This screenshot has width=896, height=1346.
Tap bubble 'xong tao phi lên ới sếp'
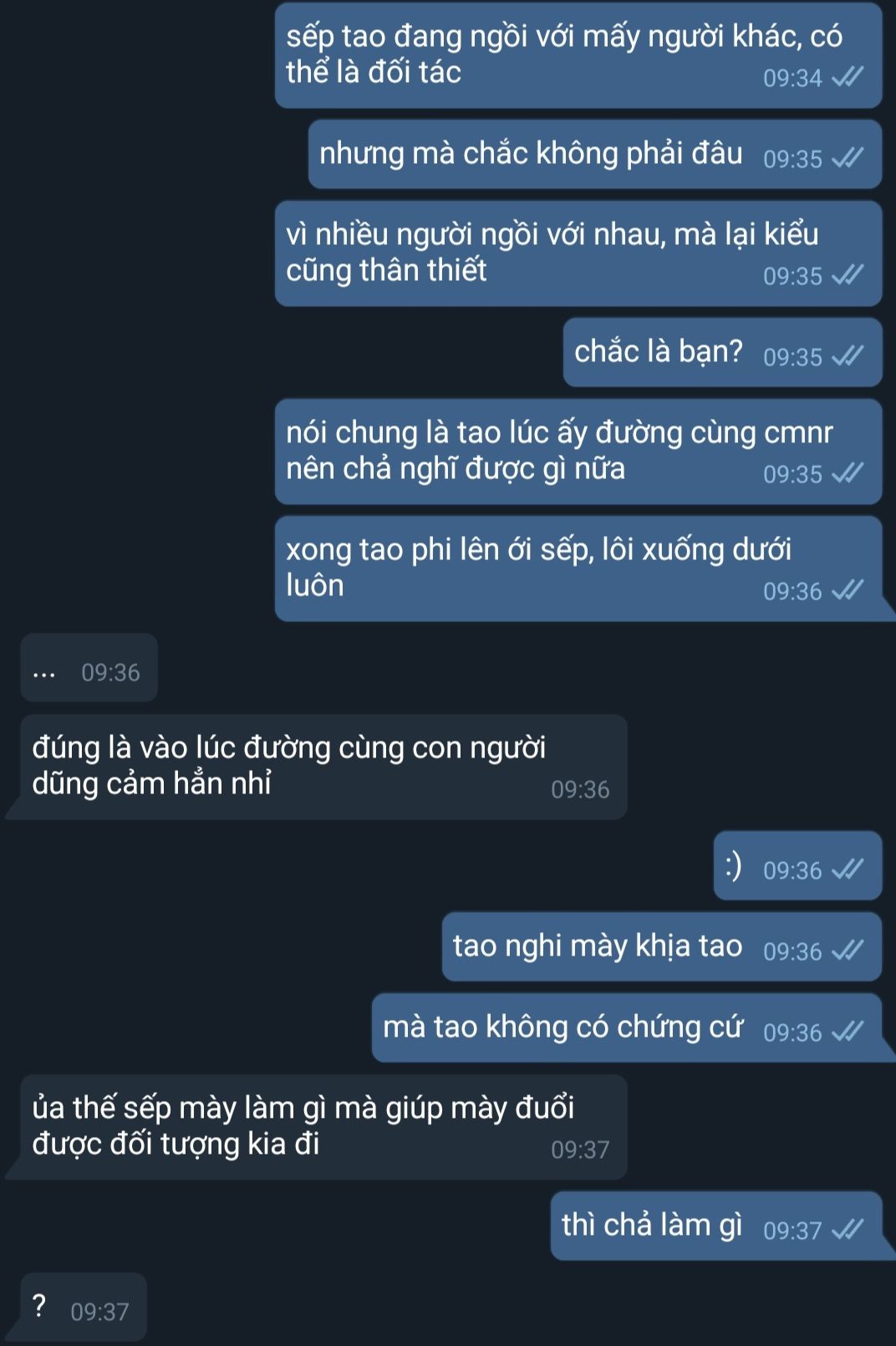(x=578, y=568)
